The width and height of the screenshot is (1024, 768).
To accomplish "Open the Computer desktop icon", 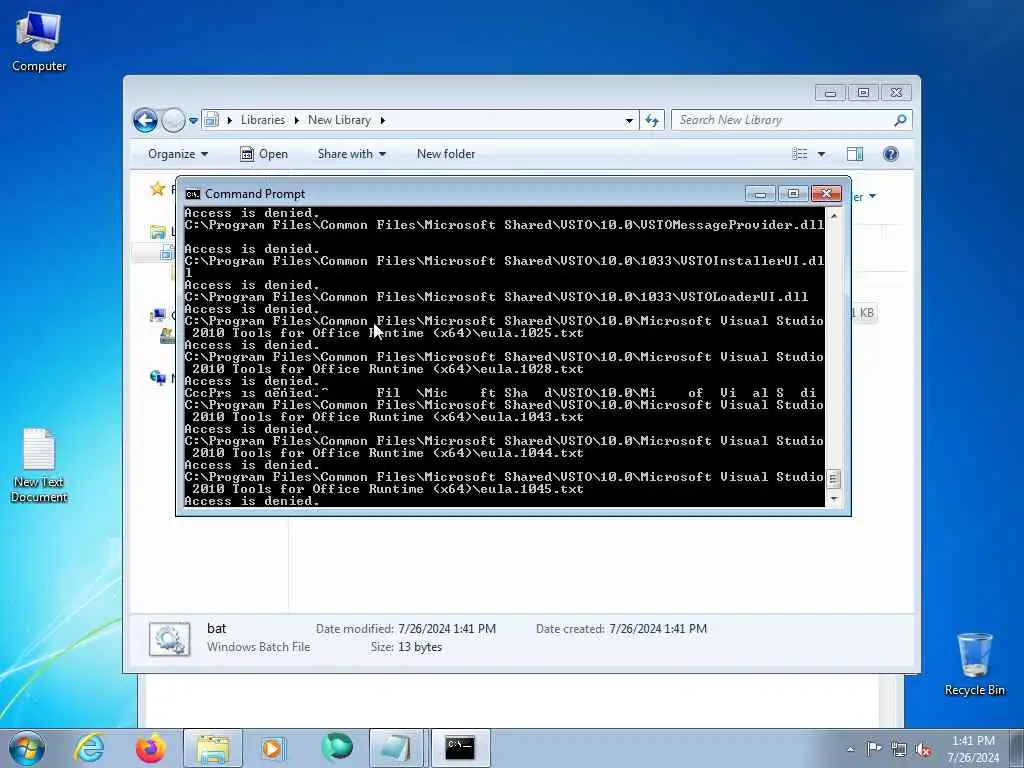I will [39, 42].
